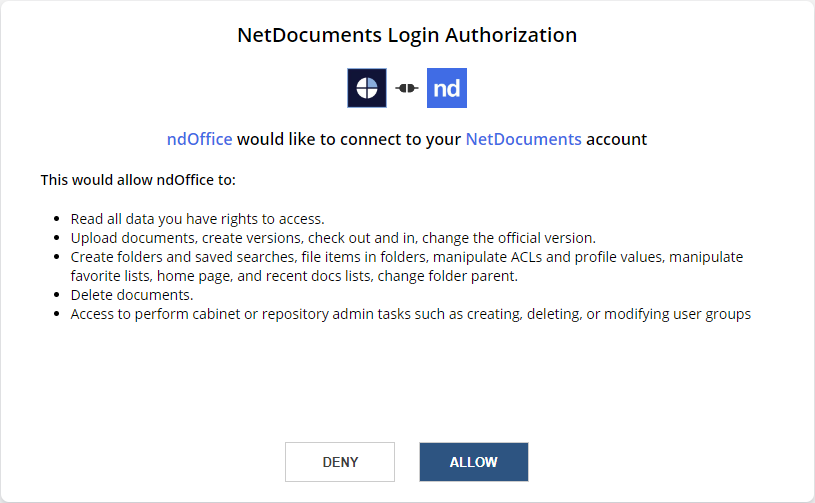
Task: Click the 'This would allow ndOffice to:' text
Action: (x=138, y=180)
